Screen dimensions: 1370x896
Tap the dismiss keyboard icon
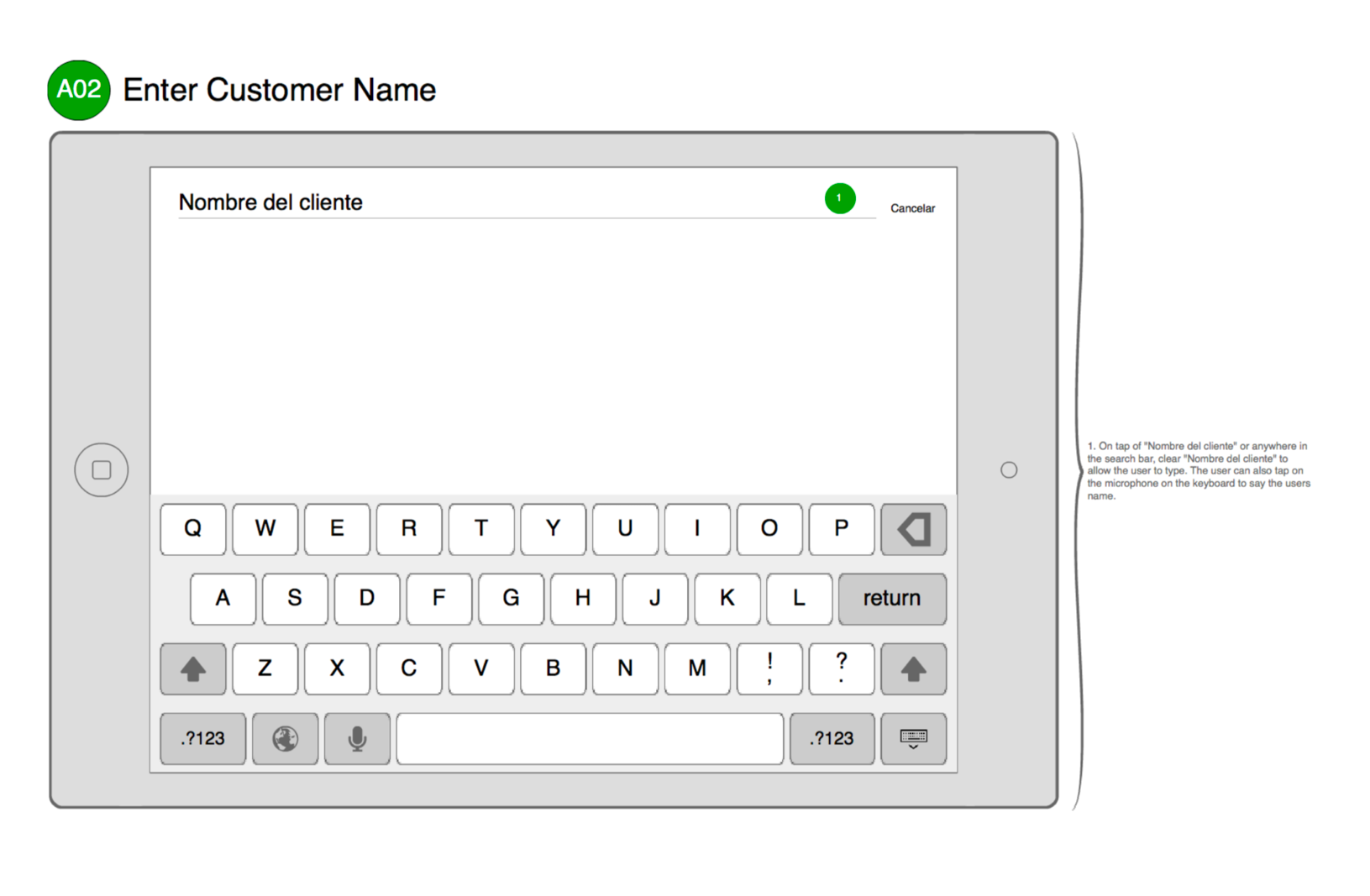pyautogui.click(x=913, y=739)
